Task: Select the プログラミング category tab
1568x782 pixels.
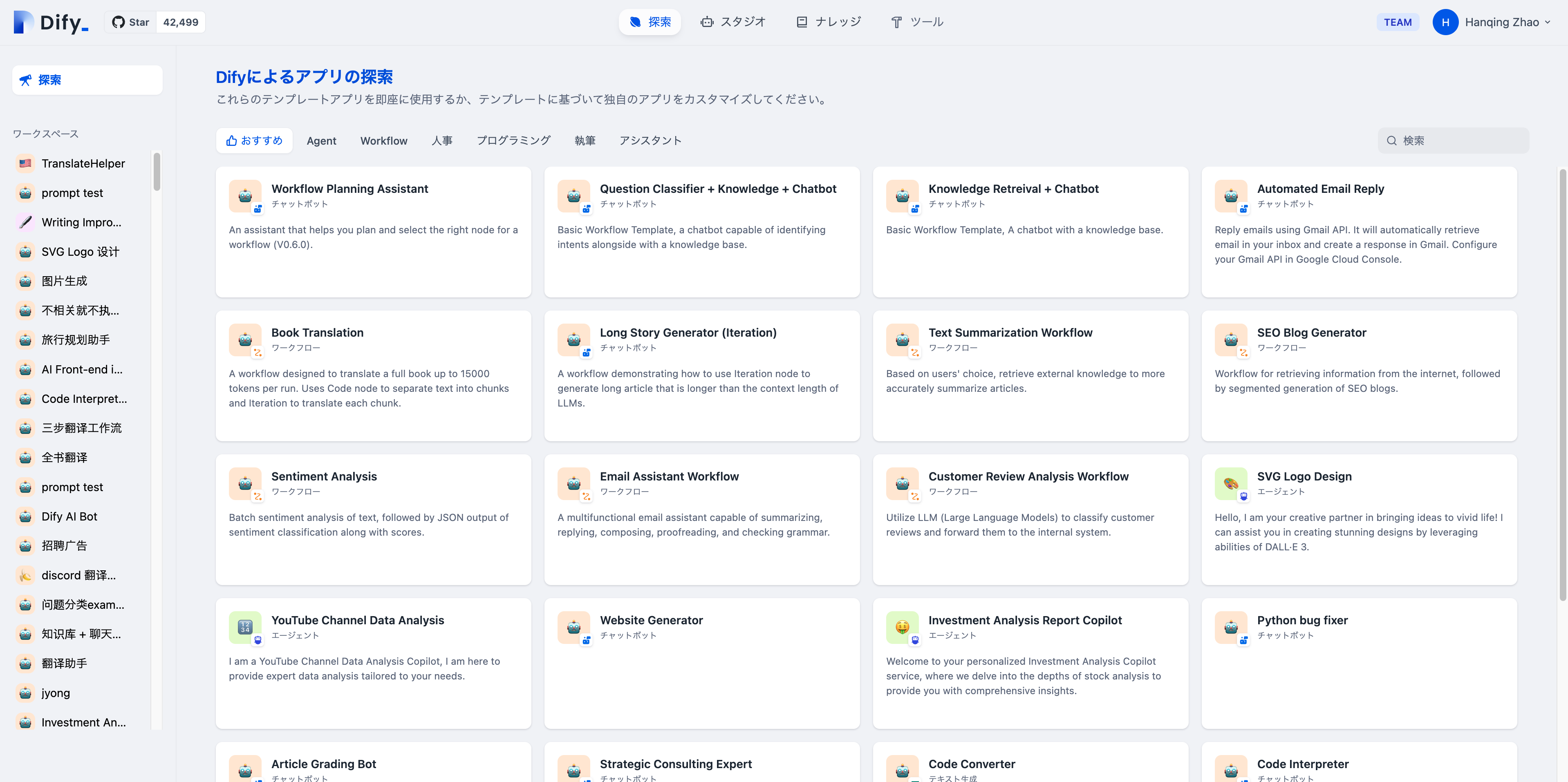Action: tap(513, 141)
